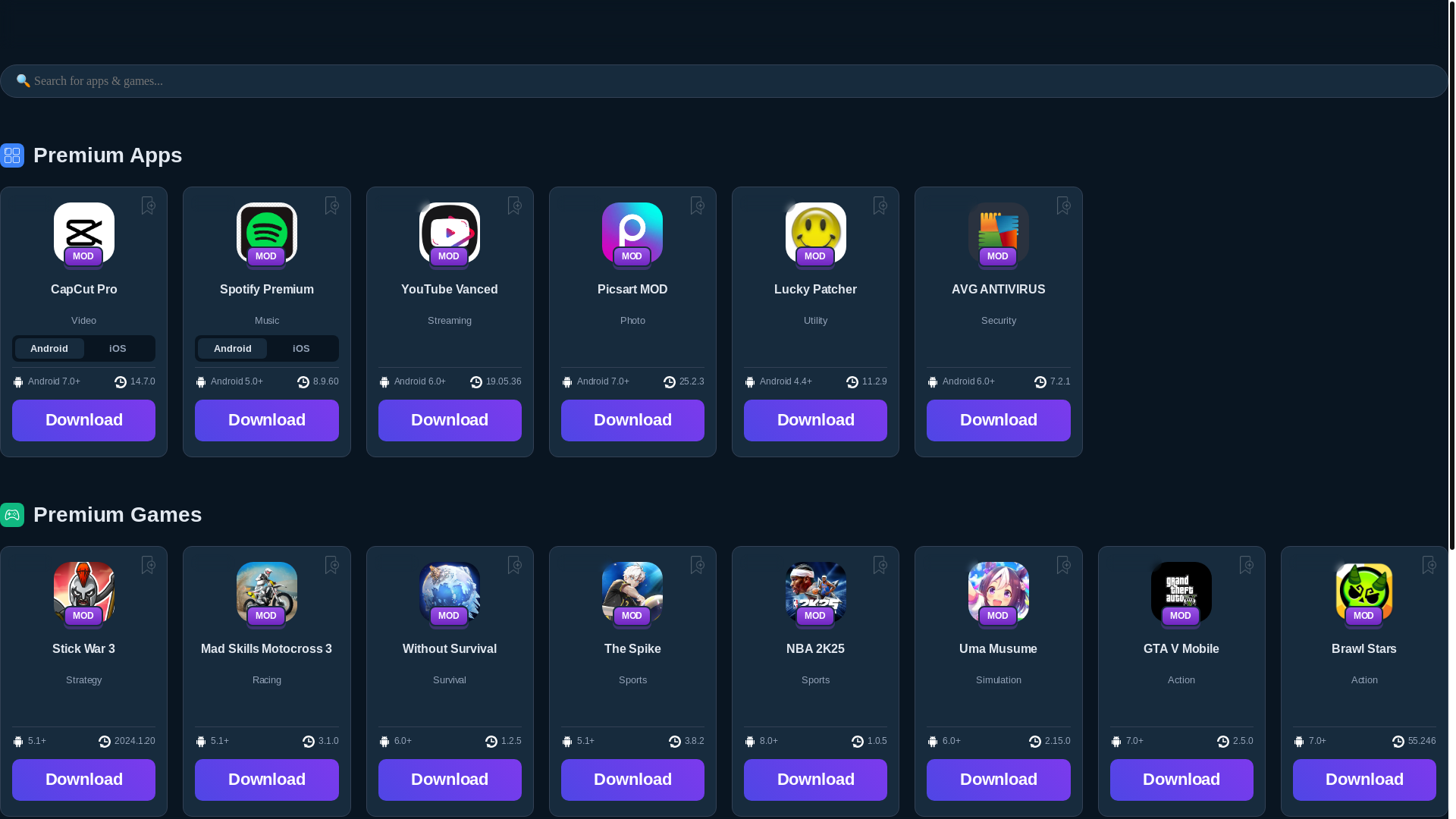Download NBA 2K25
The height and width of the screenshot is (819, 1456).
(816, 780)
